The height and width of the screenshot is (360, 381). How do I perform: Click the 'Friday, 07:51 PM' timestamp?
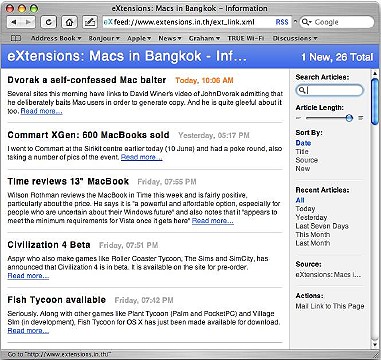click(128, 245)
